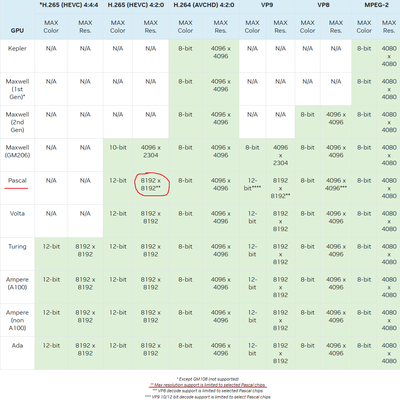Click the underlined max resolution Pascal footnote
The width and height of the screenshot is (400, 400).
208,385
